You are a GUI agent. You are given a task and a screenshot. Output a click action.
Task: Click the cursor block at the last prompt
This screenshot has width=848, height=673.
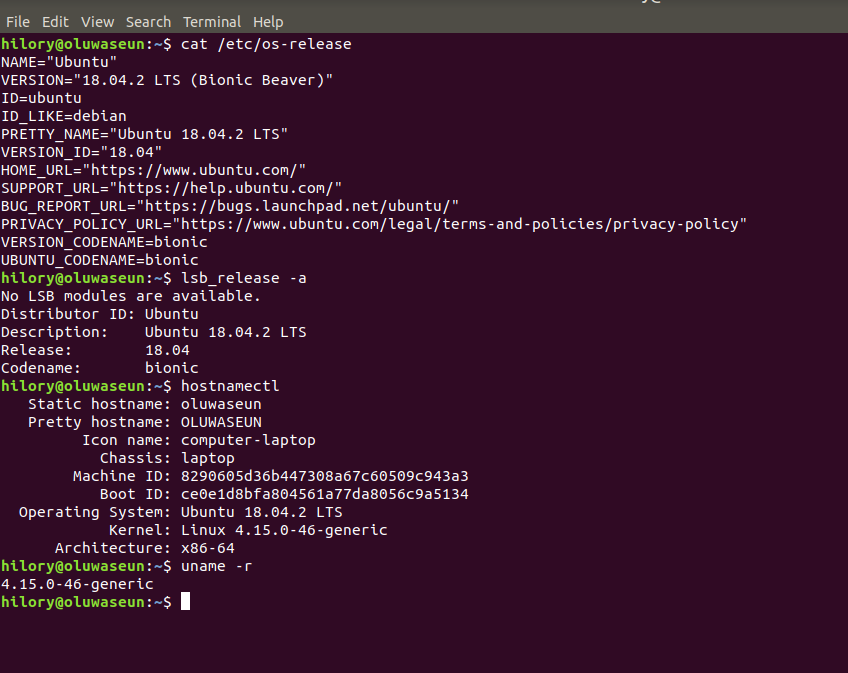tap(185, 601)
